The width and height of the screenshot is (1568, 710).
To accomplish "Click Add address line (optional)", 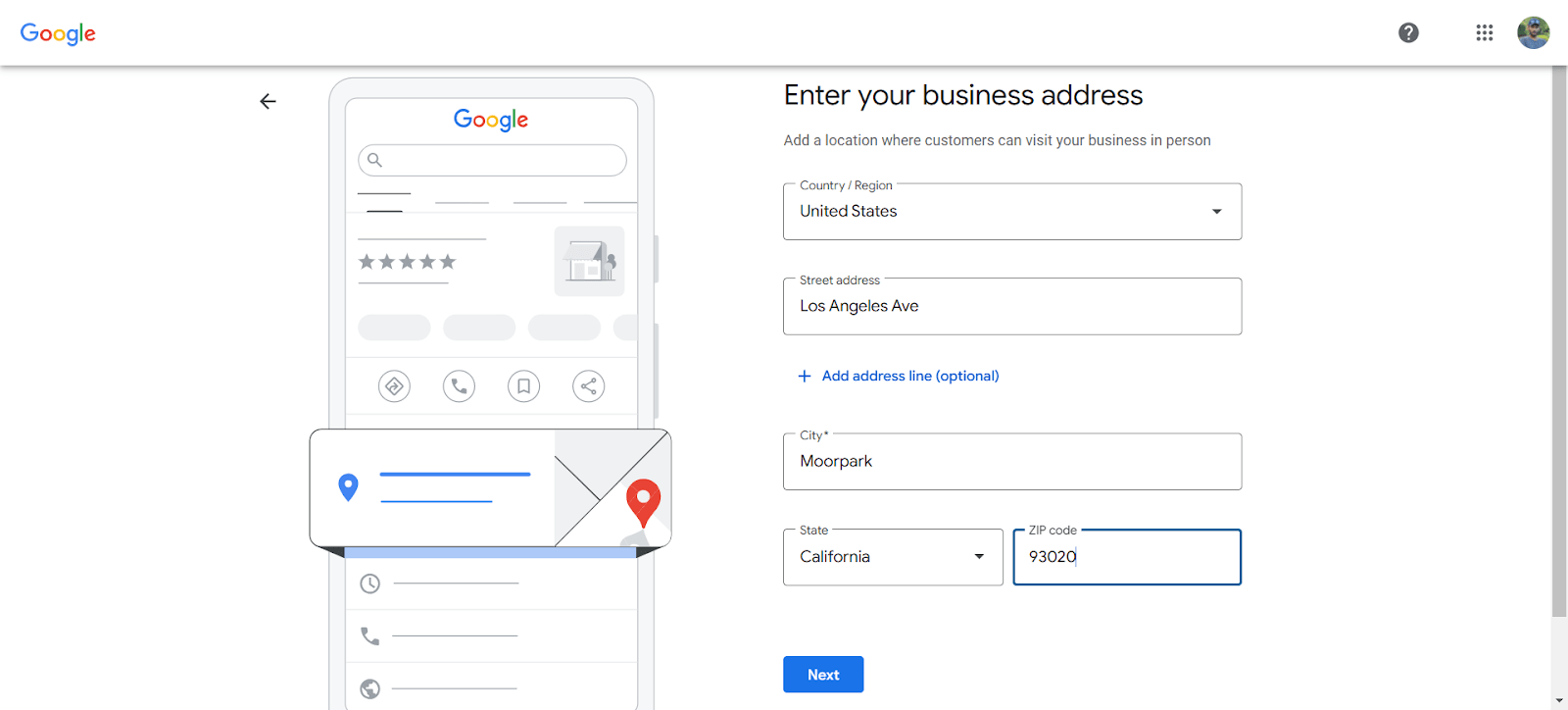I will pos(910,376).
